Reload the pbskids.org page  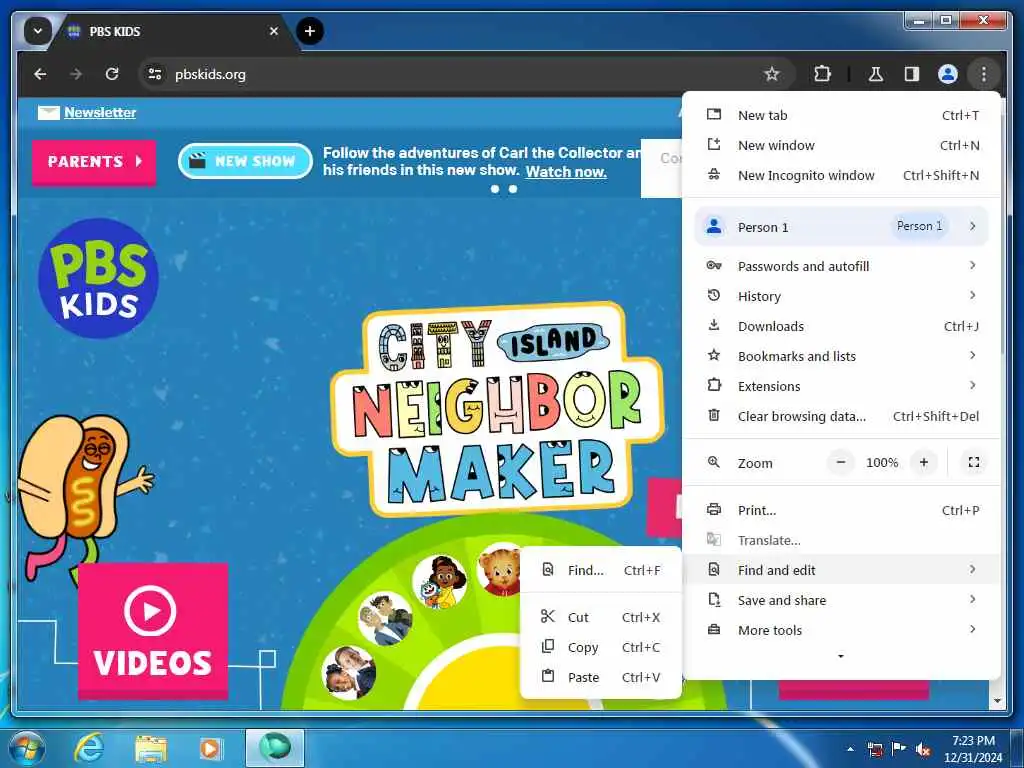point(112,74)
